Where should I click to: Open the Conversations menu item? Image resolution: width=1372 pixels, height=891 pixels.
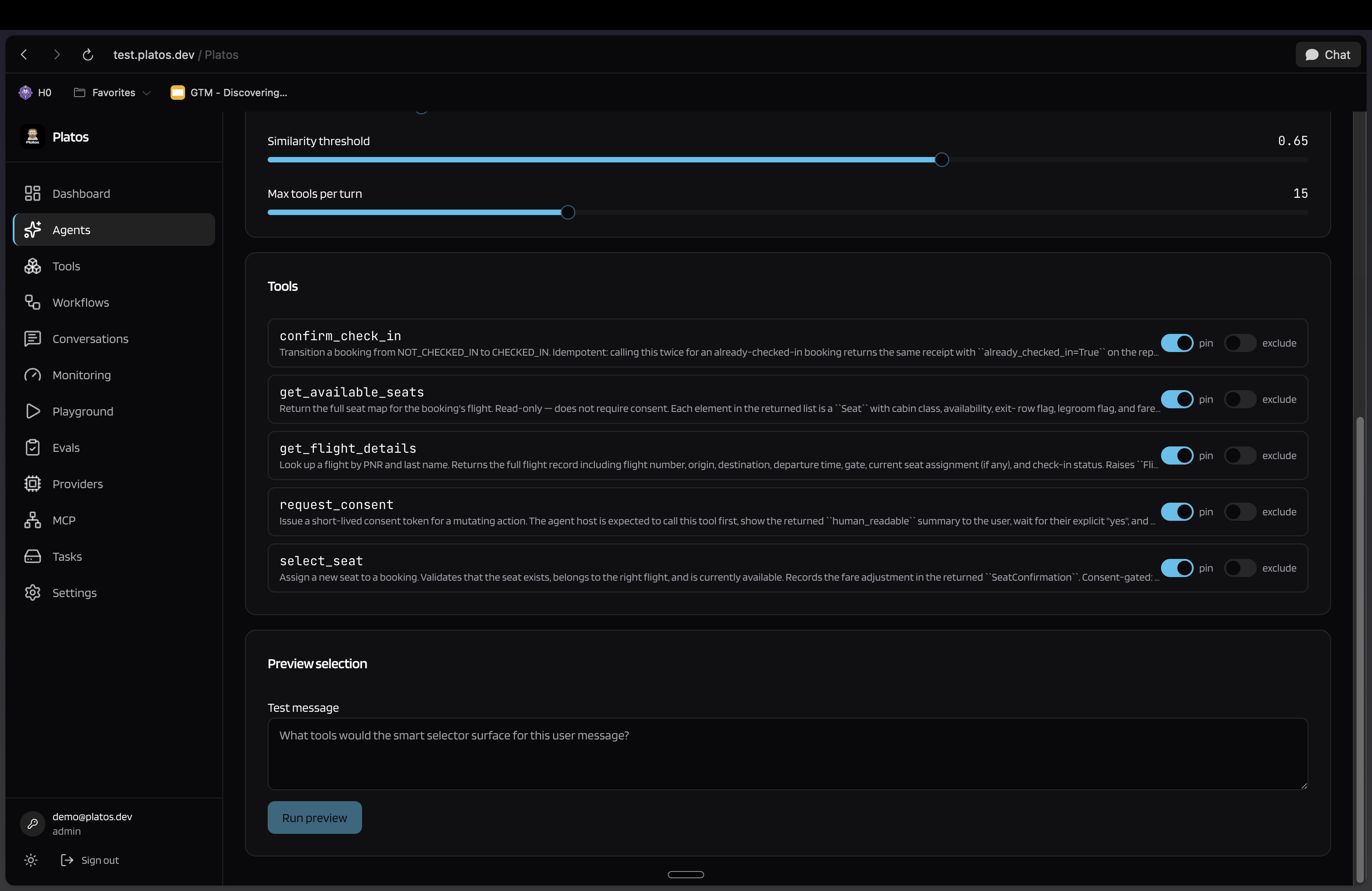[x=90, y=339]
